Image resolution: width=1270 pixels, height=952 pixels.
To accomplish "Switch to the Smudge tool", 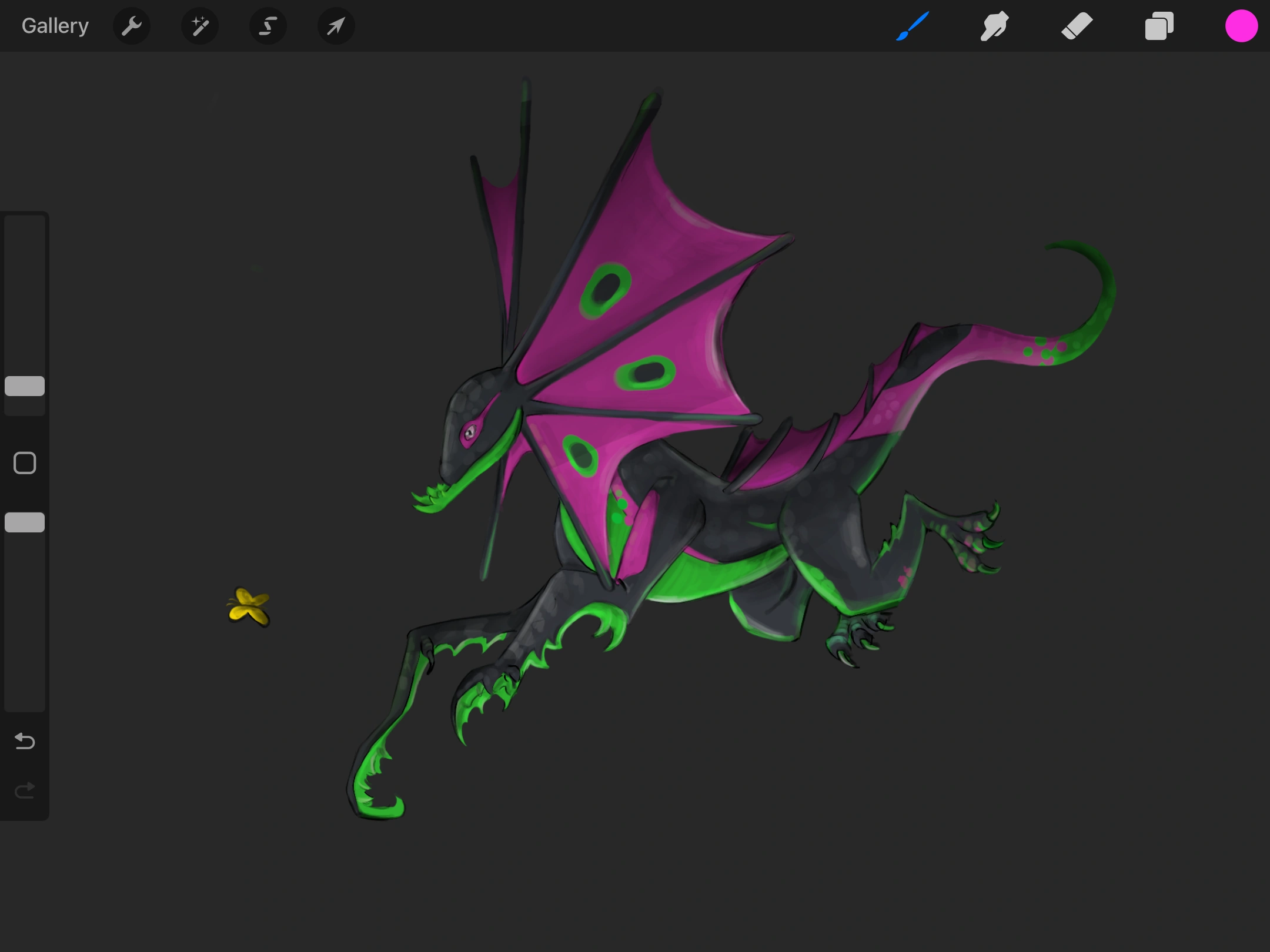I will click(994, 26).
